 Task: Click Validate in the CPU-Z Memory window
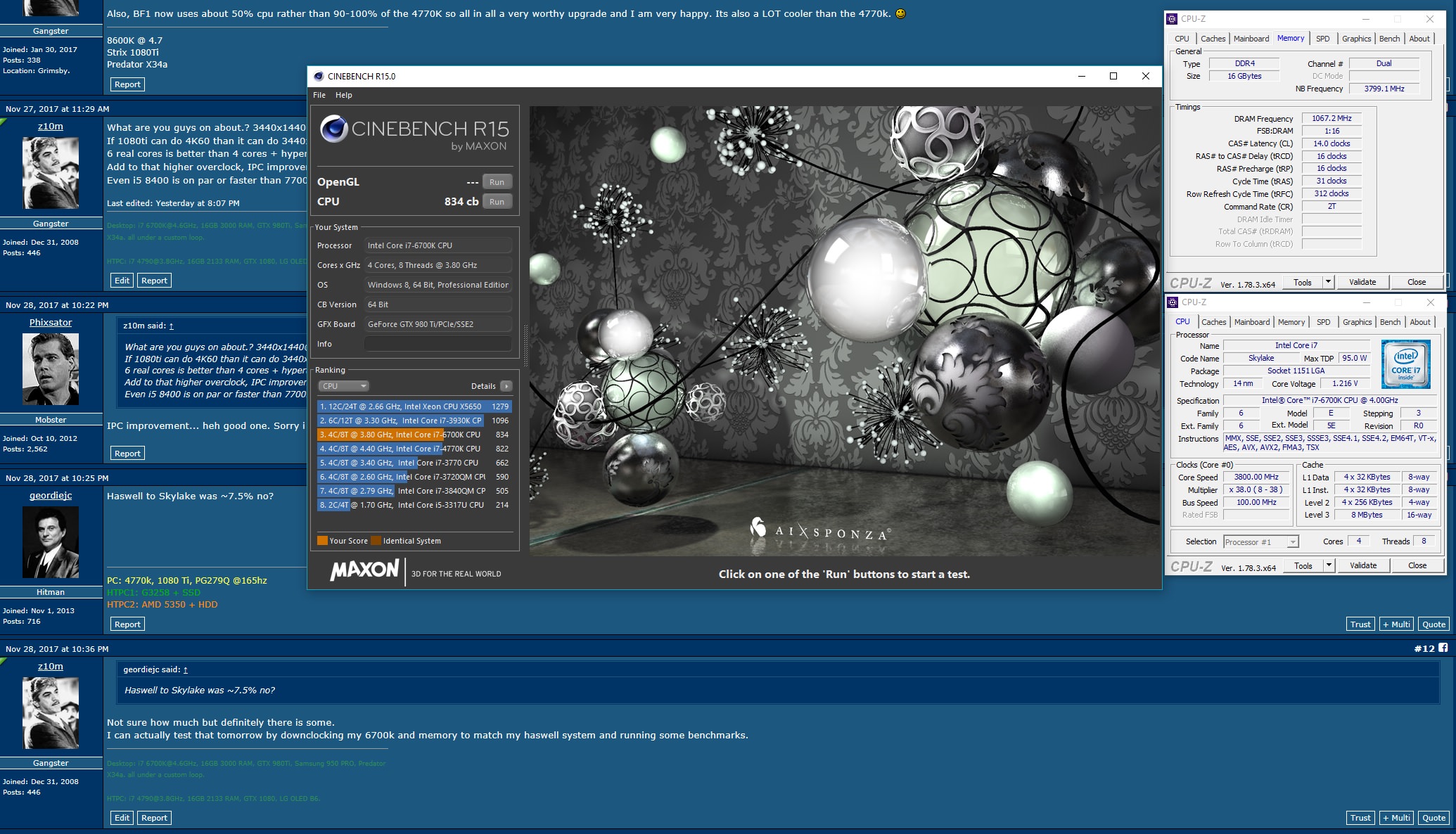[1362, 282]
